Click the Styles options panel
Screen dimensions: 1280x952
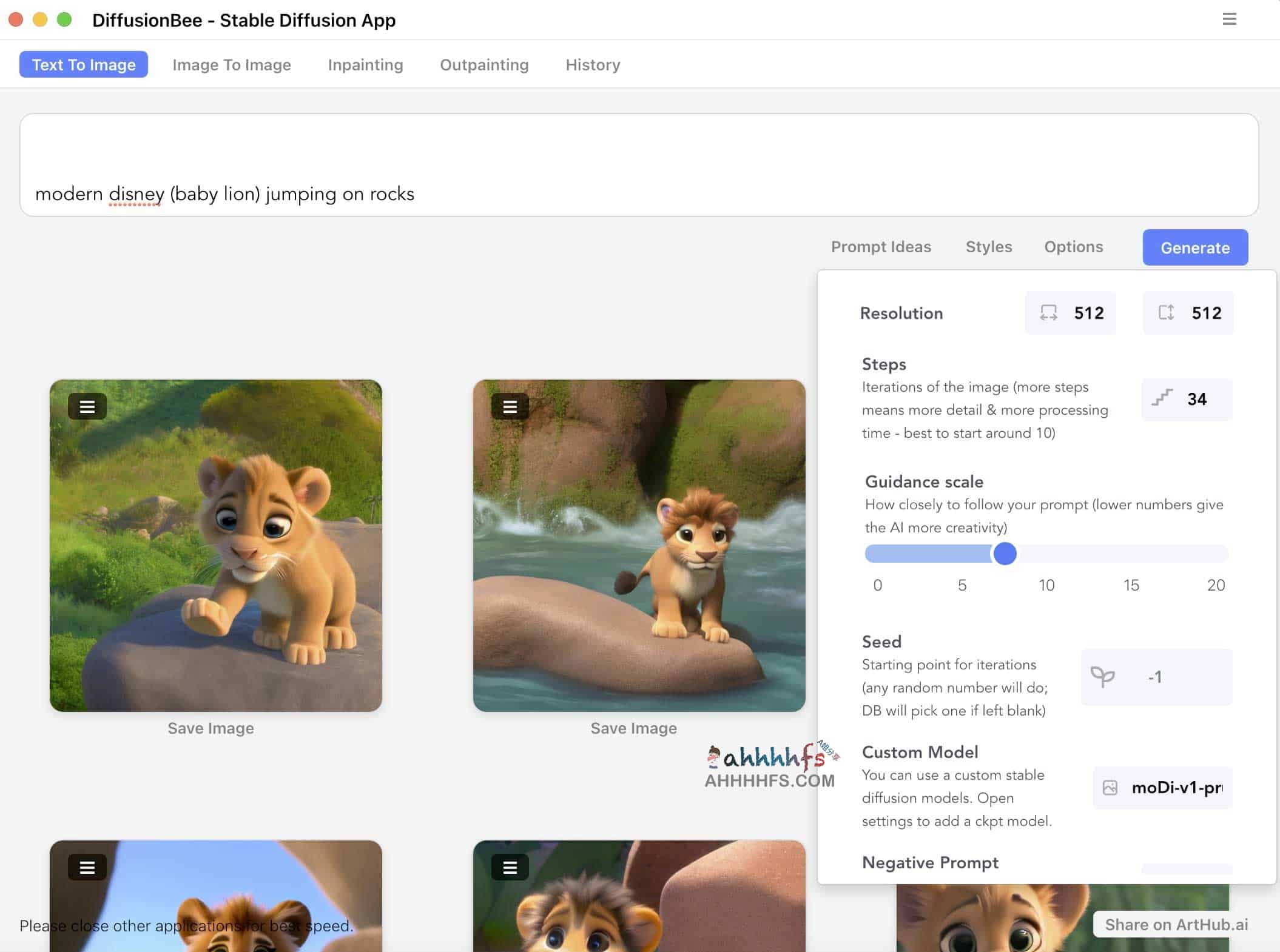(x=989, y=247)
